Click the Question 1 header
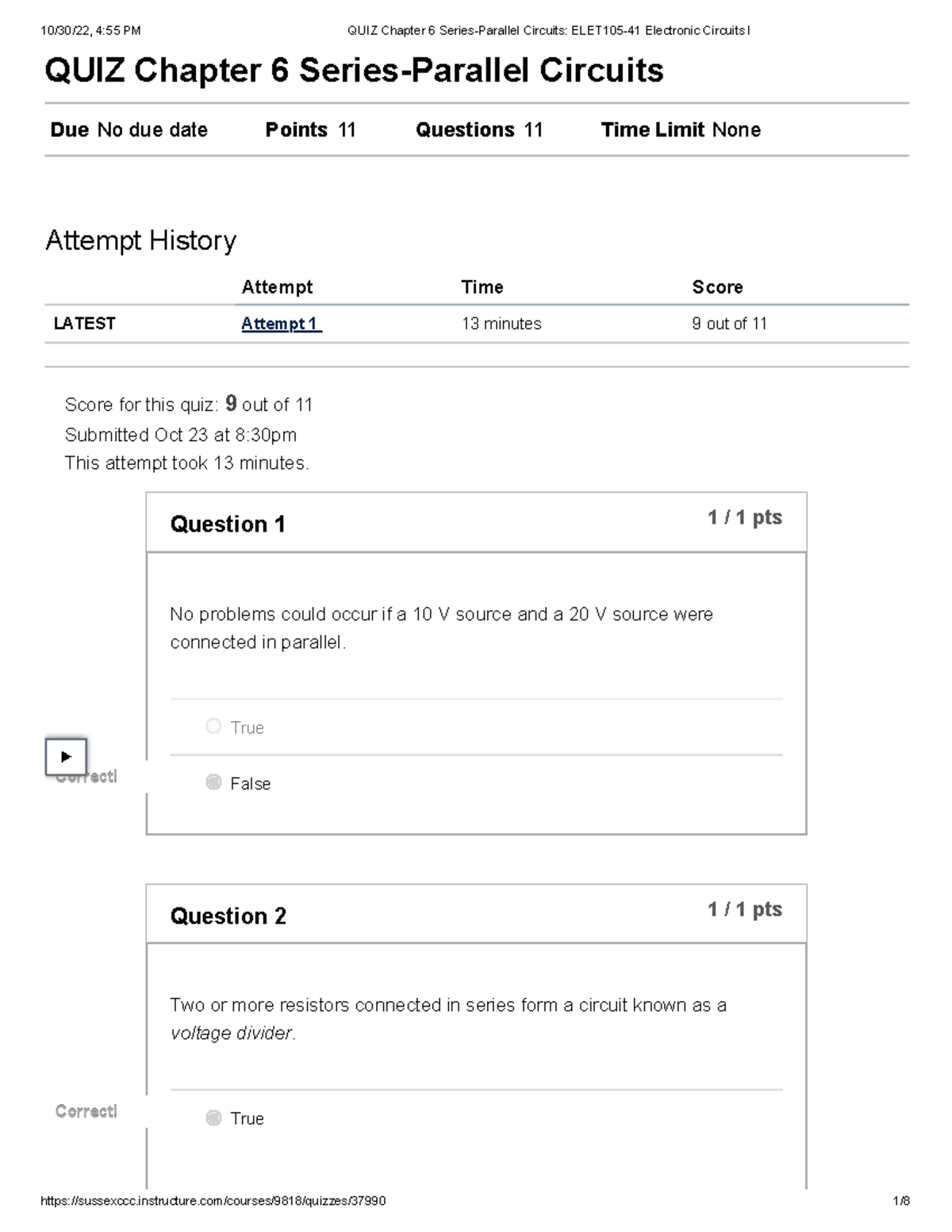952x1232 pixels. [228, 524]
